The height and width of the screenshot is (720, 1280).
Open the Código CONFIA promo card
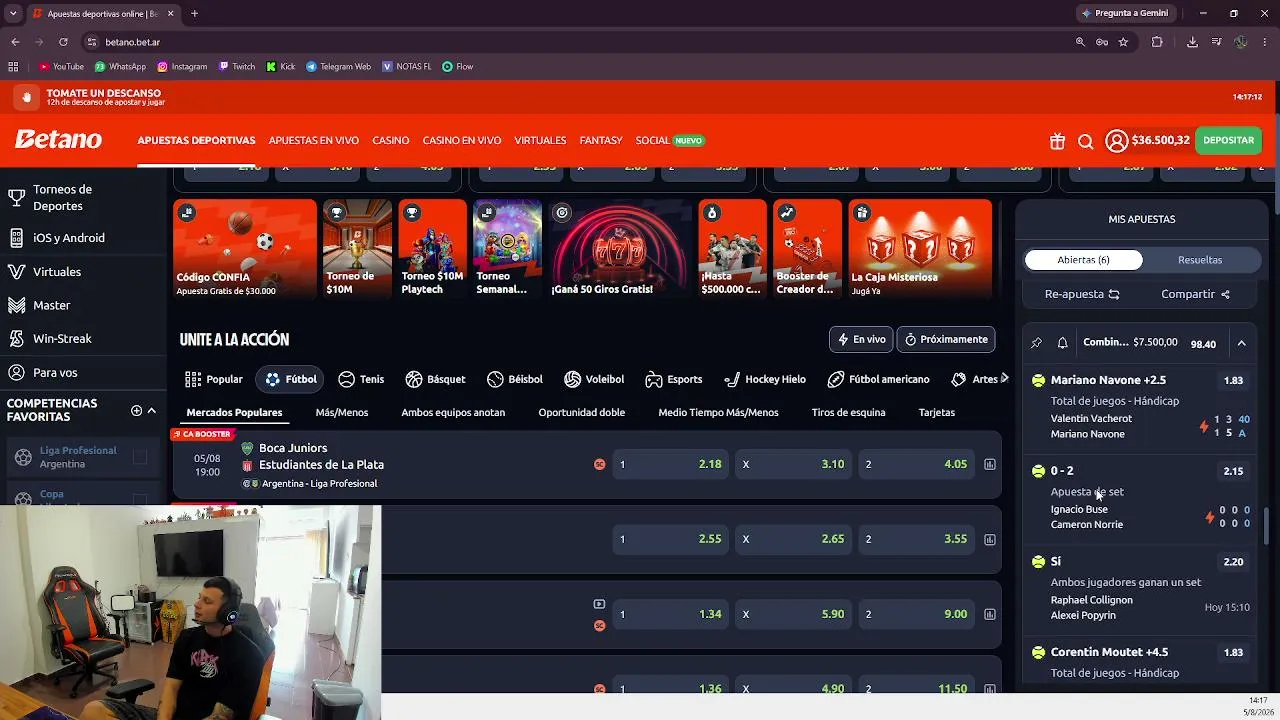[x=245, y=249]
